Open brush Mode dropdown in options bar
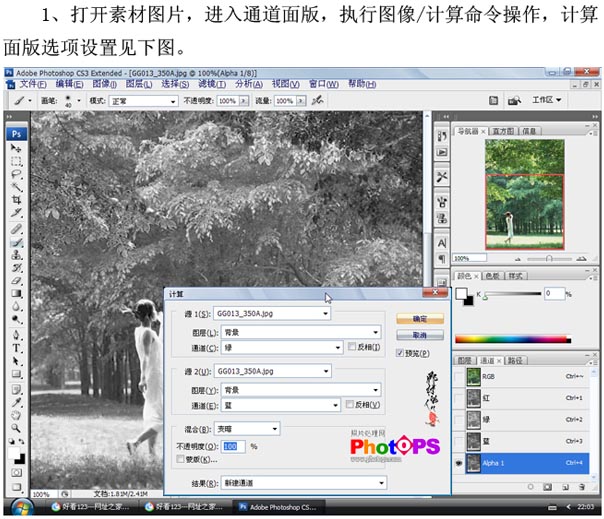The height and width of the screenshot is (519, 604). [143, 101]
